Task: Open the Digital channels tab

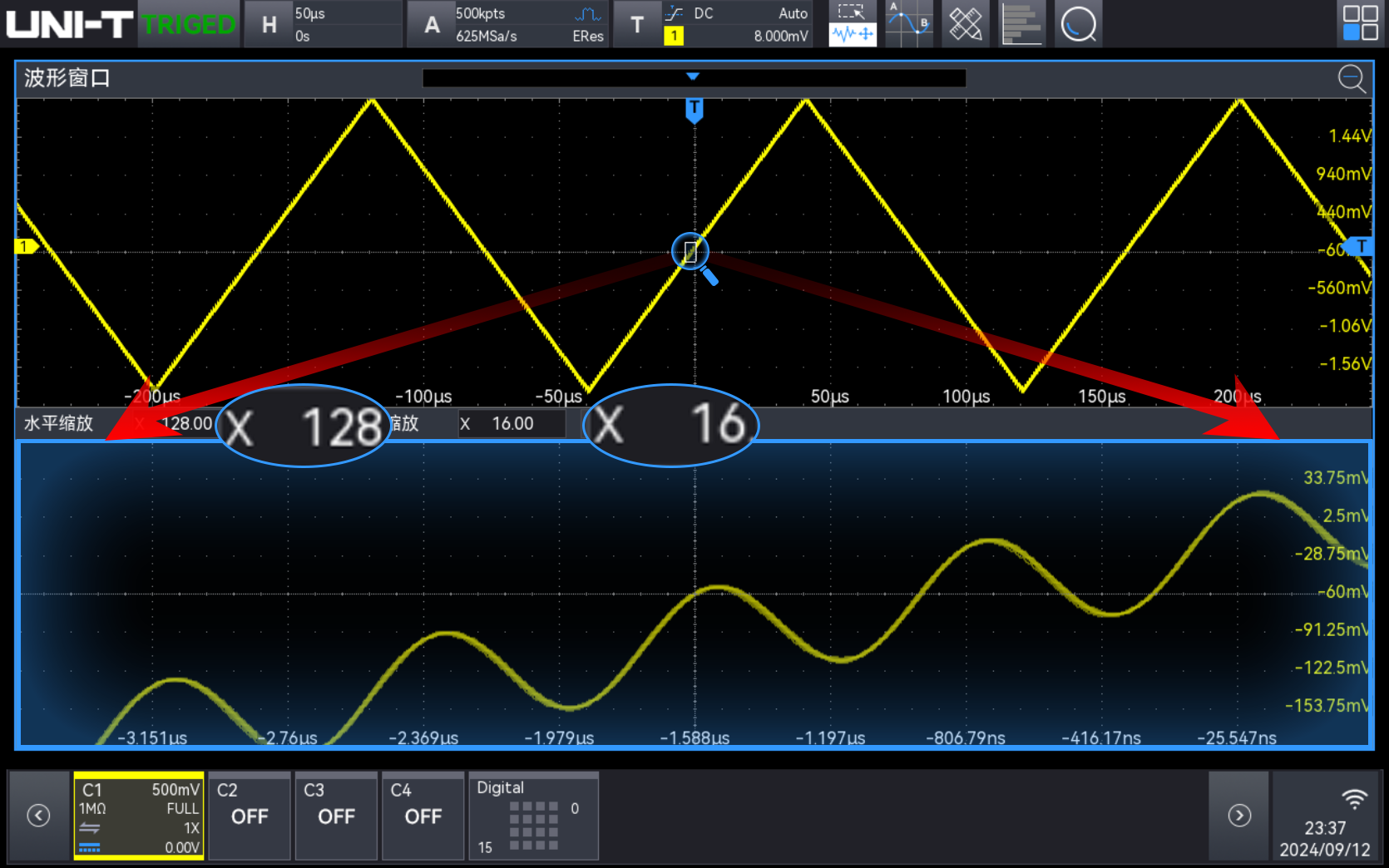Action: 533,816
